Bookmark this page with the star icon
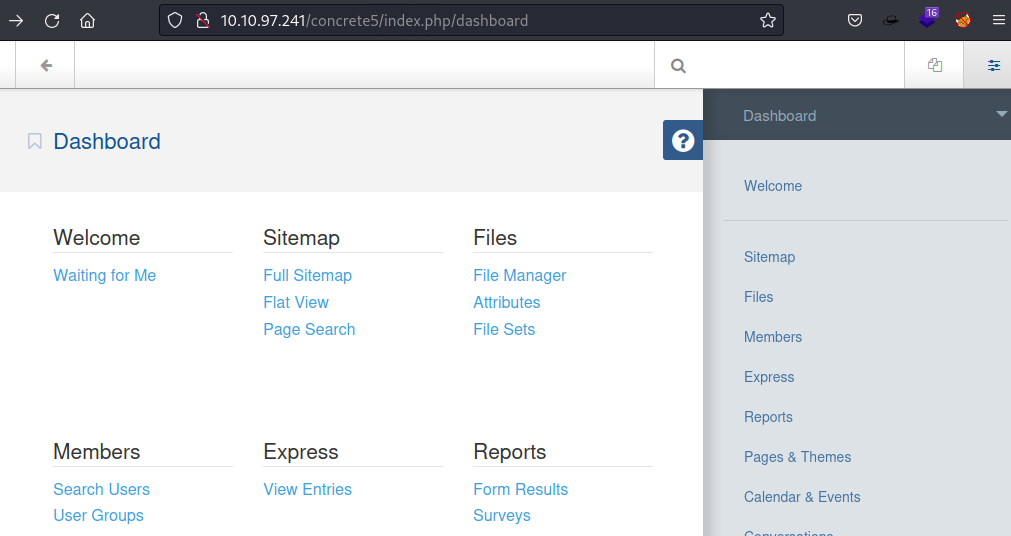Viewport: 1011px width, 536px height. 768,20
